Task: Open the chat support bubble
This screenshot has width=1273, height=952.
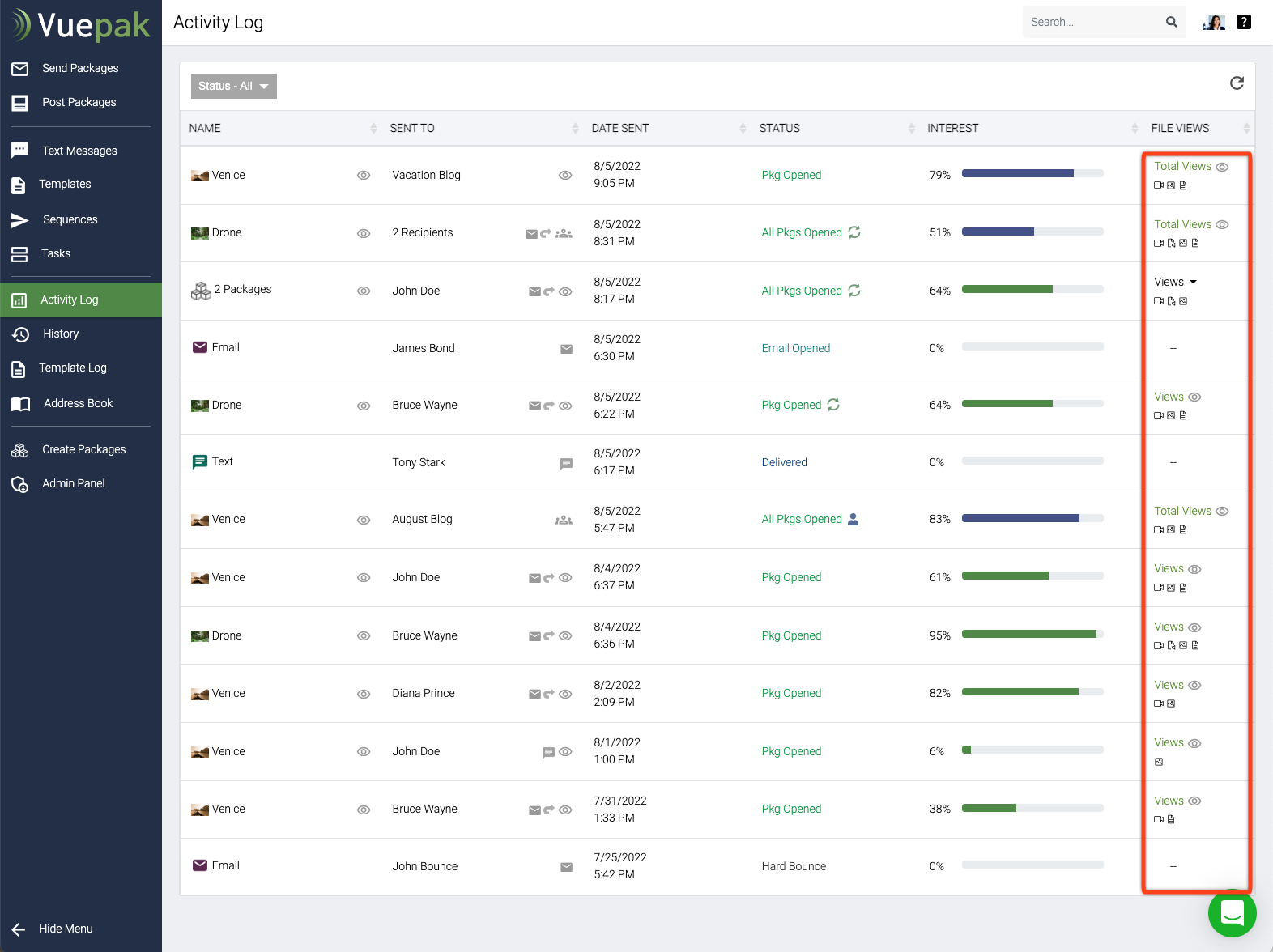Action: [1232, 913]
